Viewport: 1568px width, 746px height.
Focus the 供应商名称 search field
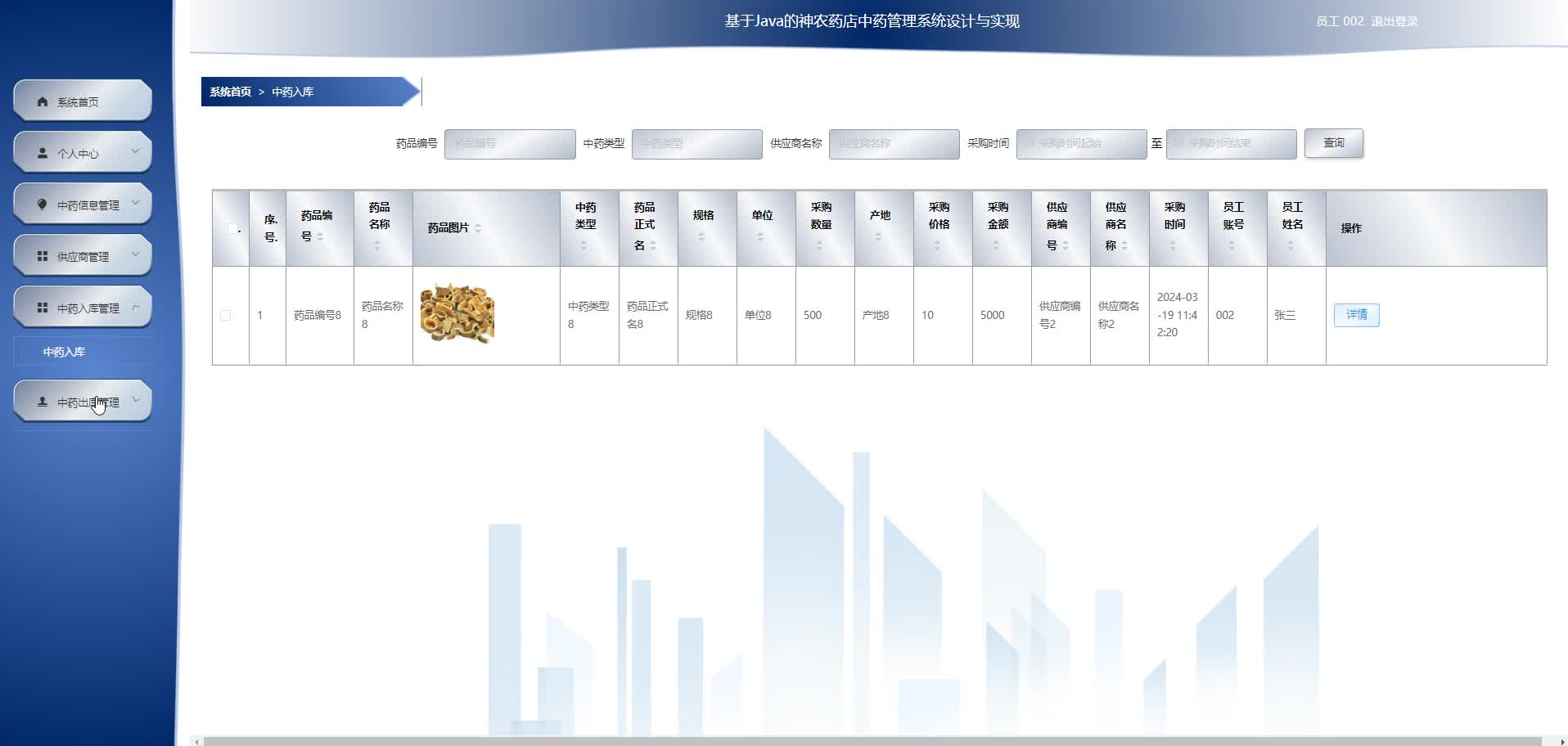click(x=894, y=144)
